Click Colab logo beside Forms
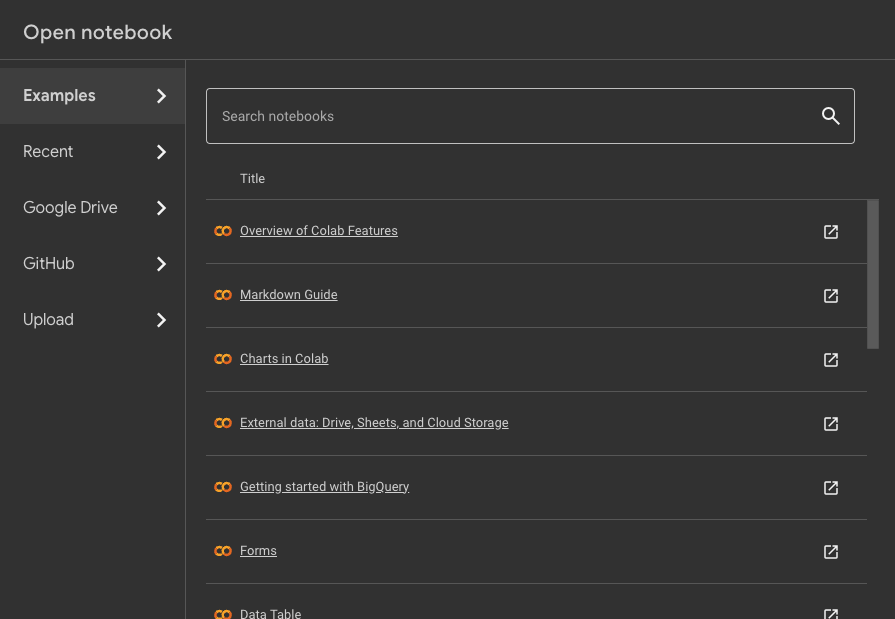 (223, 550)
